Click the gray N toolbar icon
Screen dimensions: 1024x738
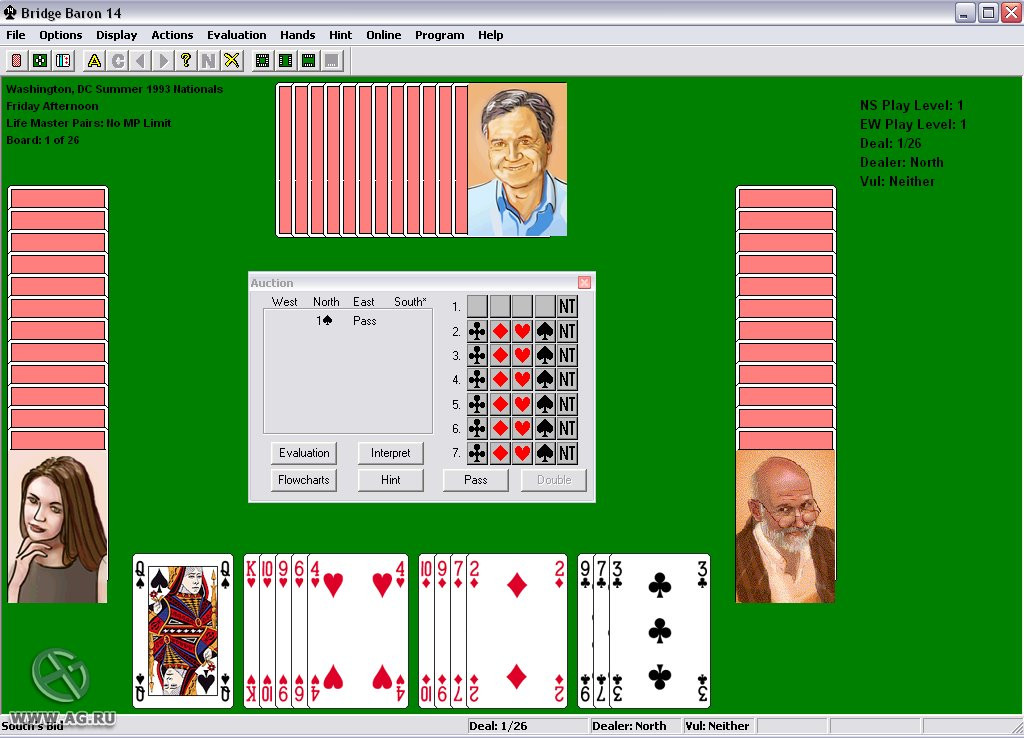[209, 61]
